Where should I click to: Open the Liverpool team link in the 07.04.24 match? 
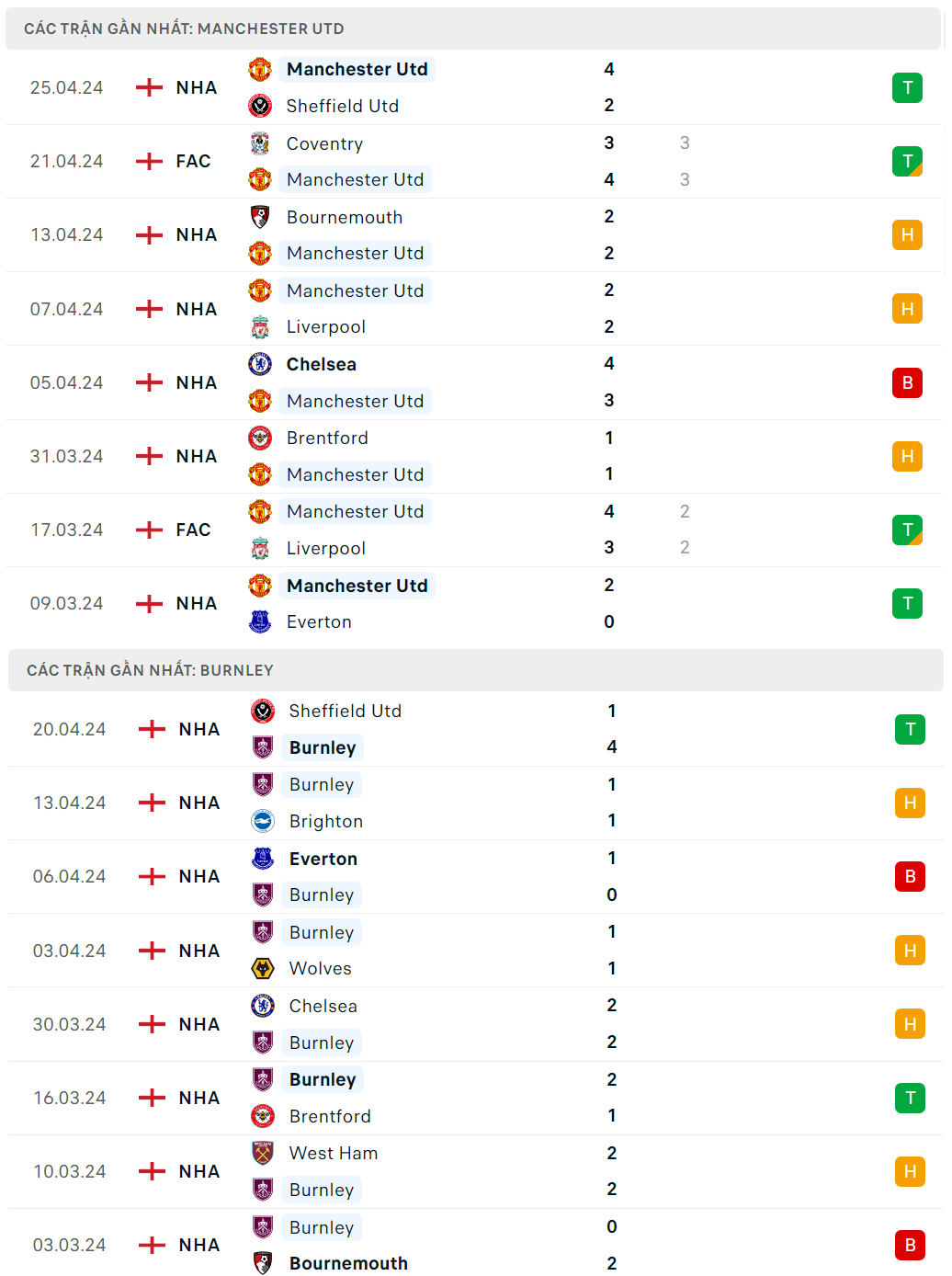tap(326, 327)
